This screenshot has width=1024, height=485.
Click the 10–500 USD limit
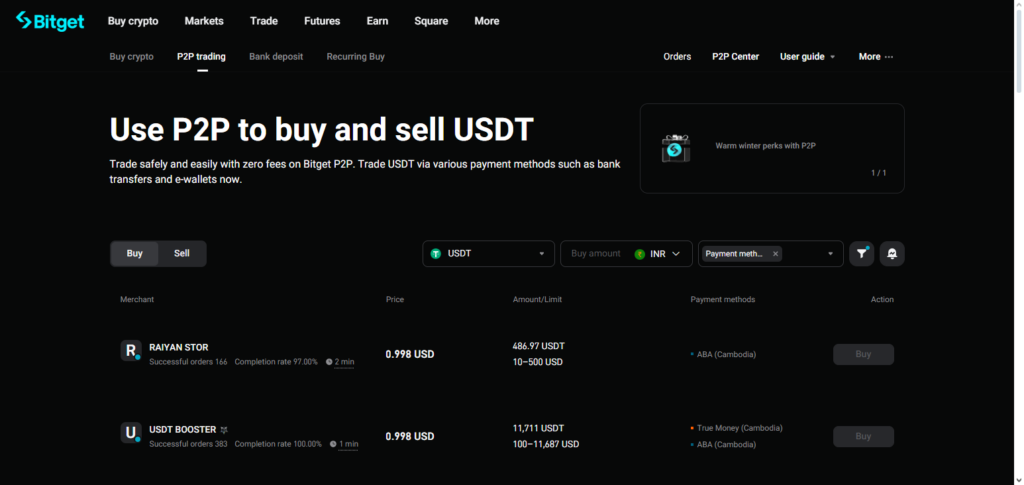tap(537, 362)
